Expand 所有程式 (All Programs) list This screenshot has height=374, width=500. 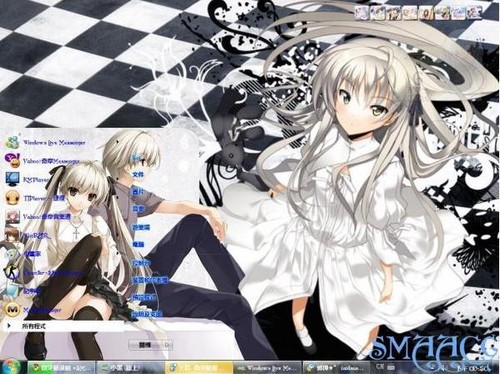pyautogui.click(x=63, y=326)
